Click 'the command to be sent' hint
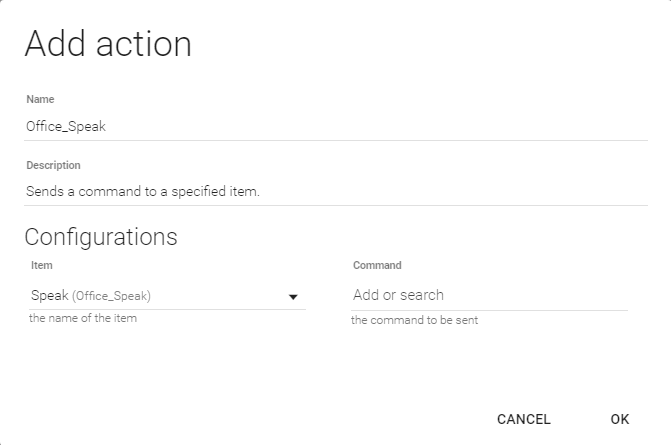 [414, 321]
